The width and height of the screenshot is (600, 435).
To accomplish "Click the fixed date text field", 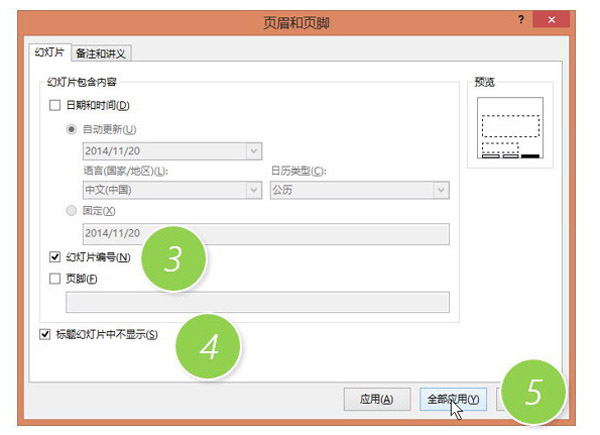I will click(265, 233).
